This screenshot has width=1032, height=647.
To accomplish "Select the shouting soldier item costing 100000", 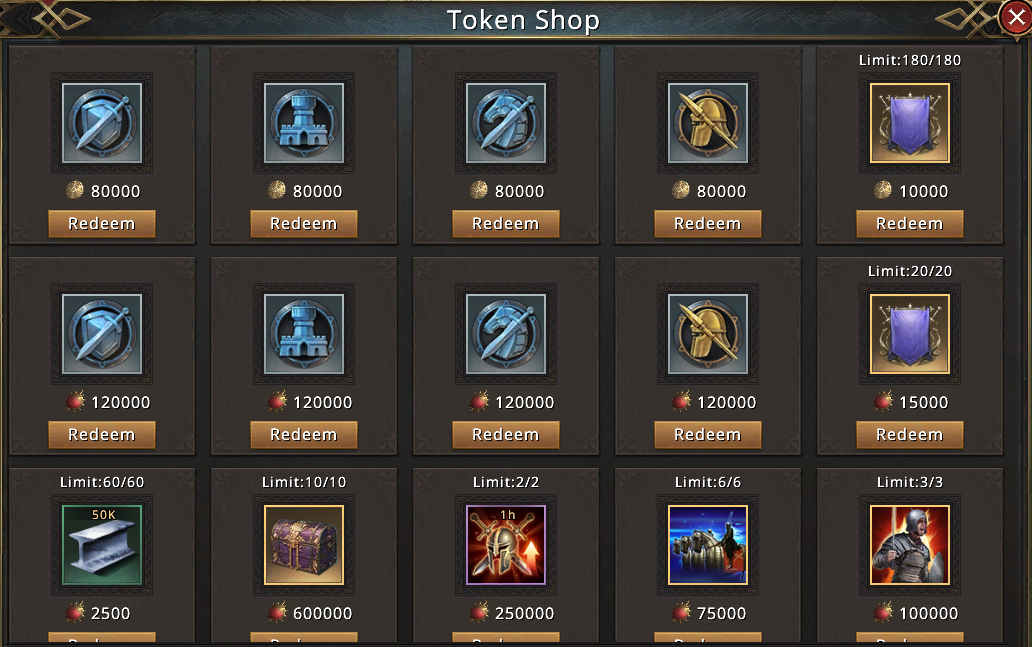I will [910, 545].
